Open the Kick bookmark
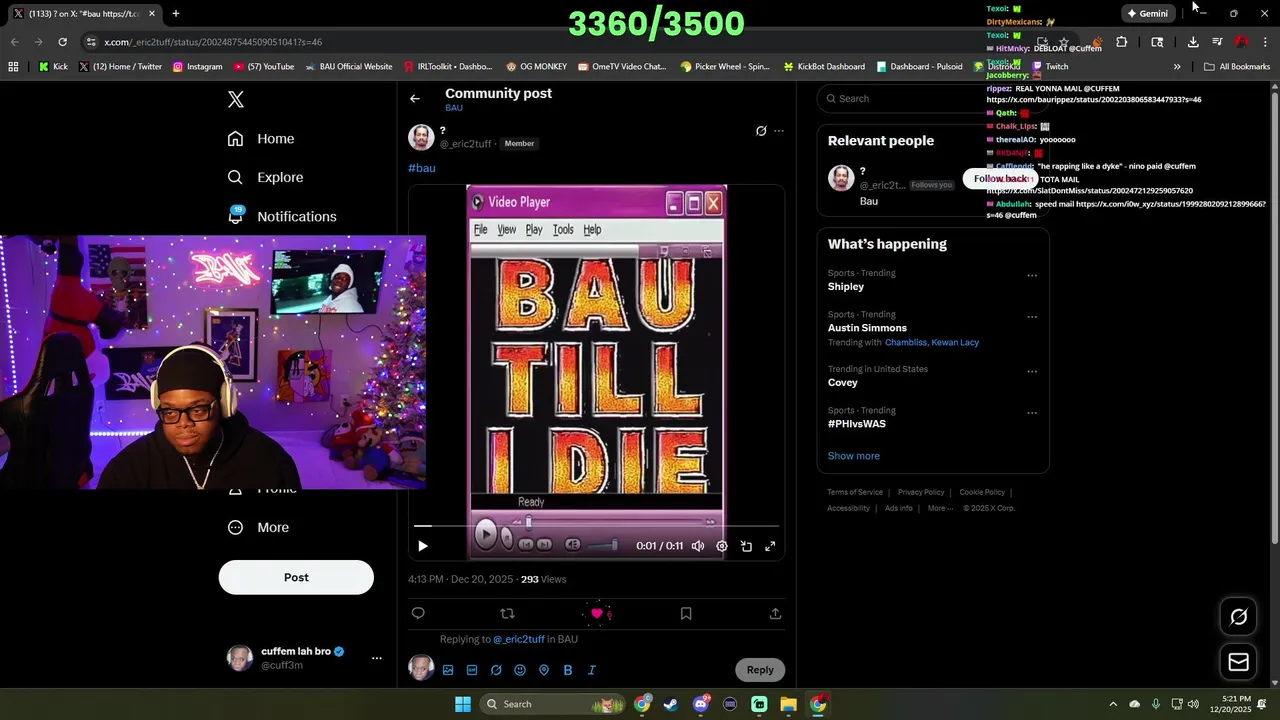 click(x=53, y=67)
